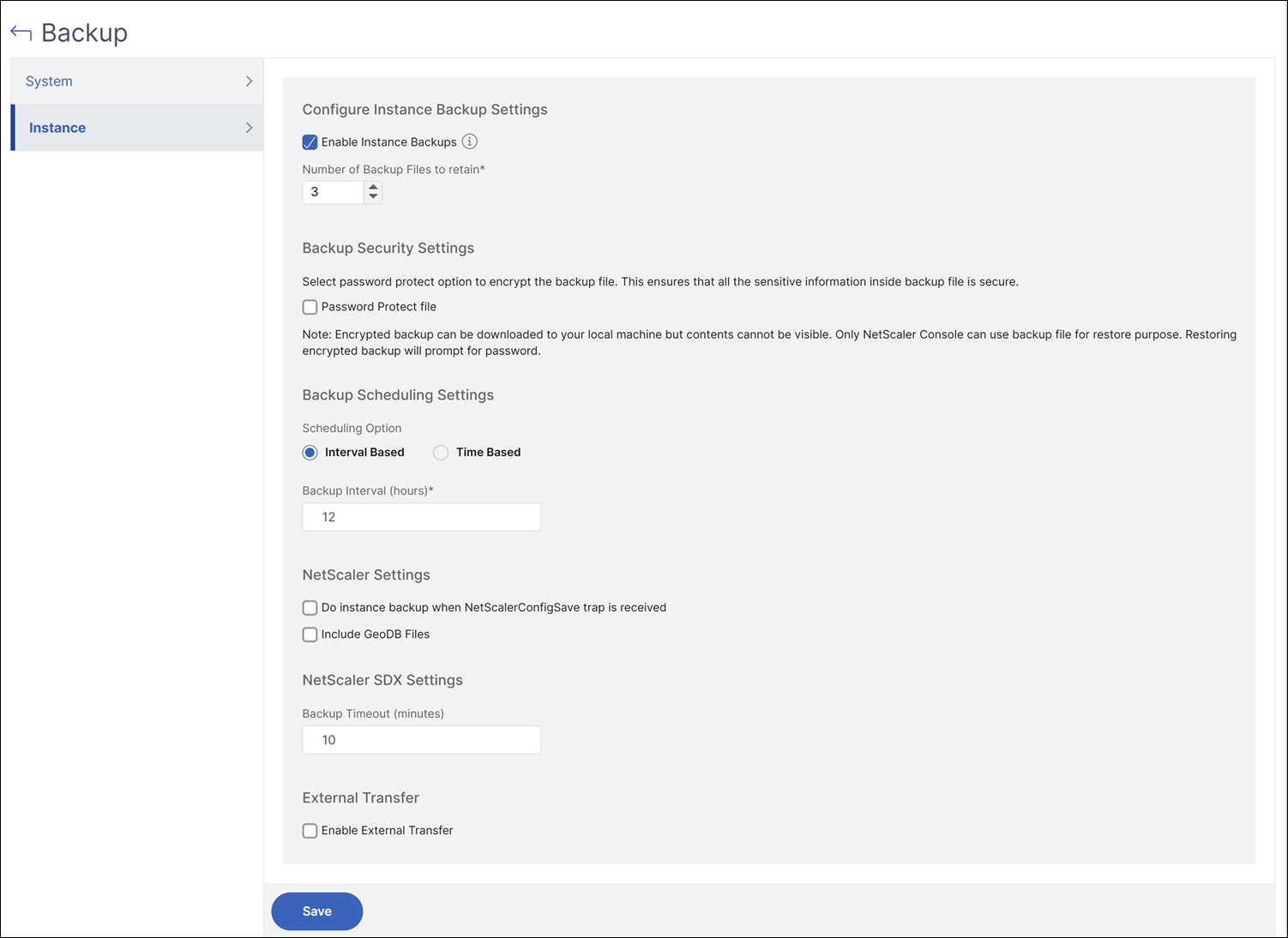Click the Backup Scheduling Settings heading
The height and width of the screenshot is (938, 1288).
(x=398, y=395)
